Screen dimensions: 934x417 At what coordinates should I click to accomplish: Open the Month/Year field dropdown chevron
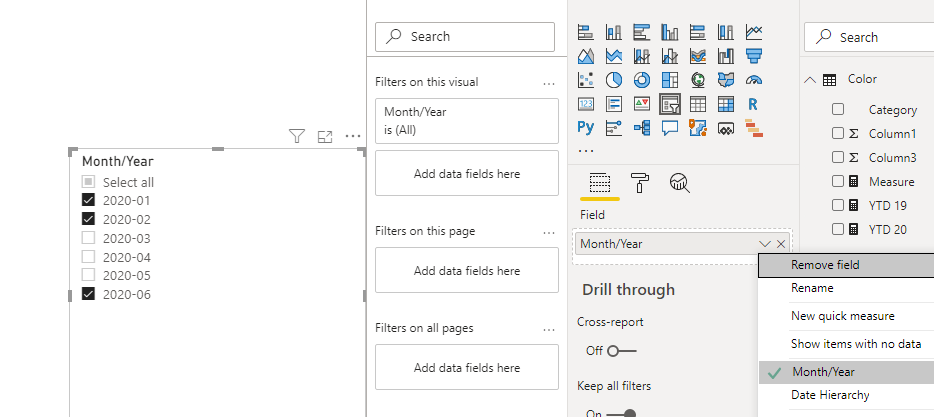(765, 244)
